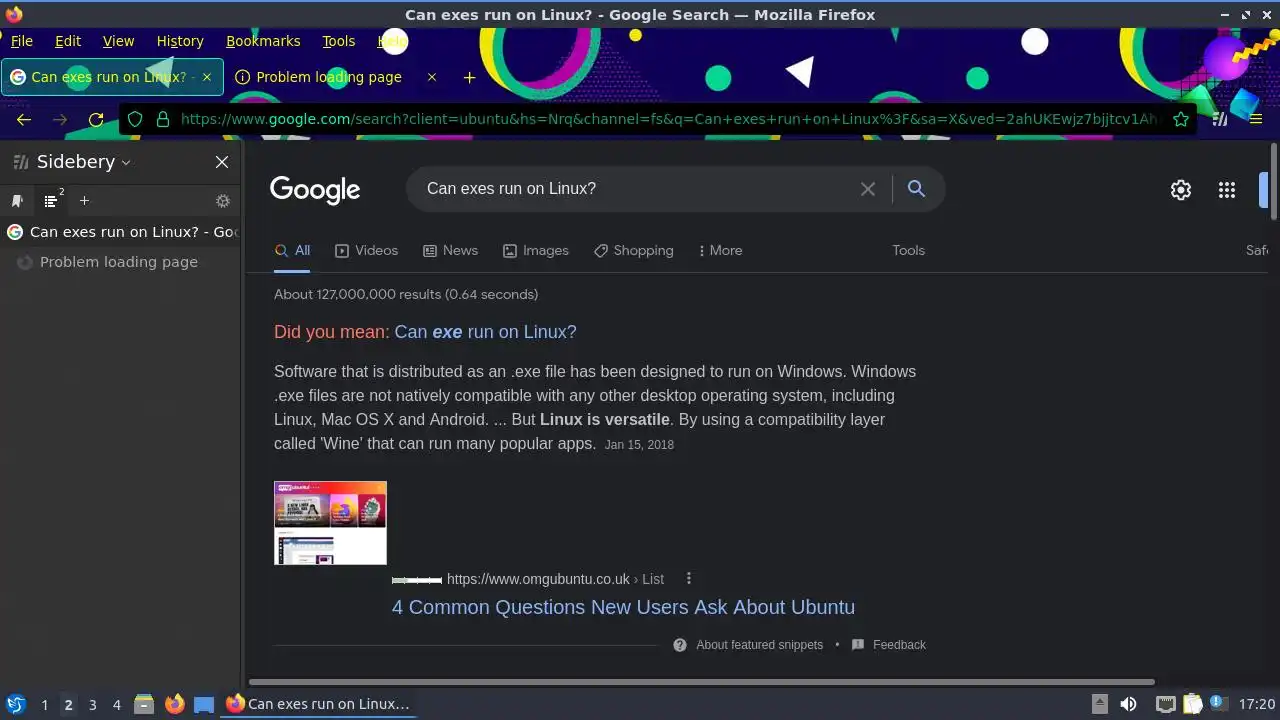Screen dimensions: 1280x720
Task: Click the Firefox address bar URL
Action: [668, 119]
